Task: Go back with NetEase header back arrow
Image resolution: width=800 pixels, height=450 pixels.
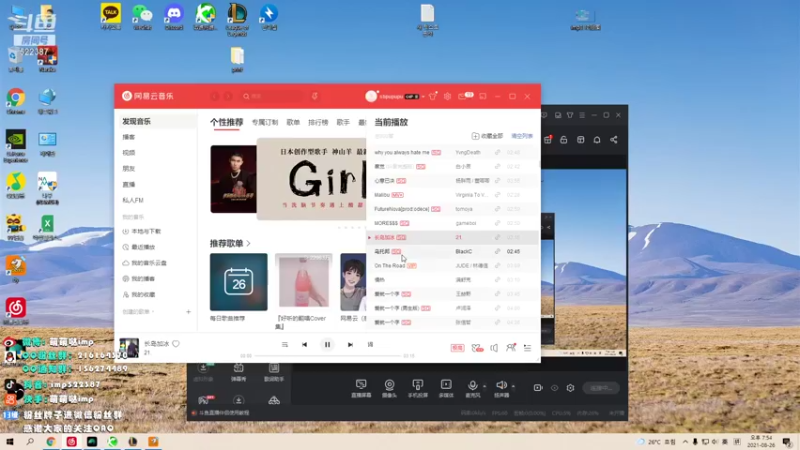Action: [x=215, y=96]
